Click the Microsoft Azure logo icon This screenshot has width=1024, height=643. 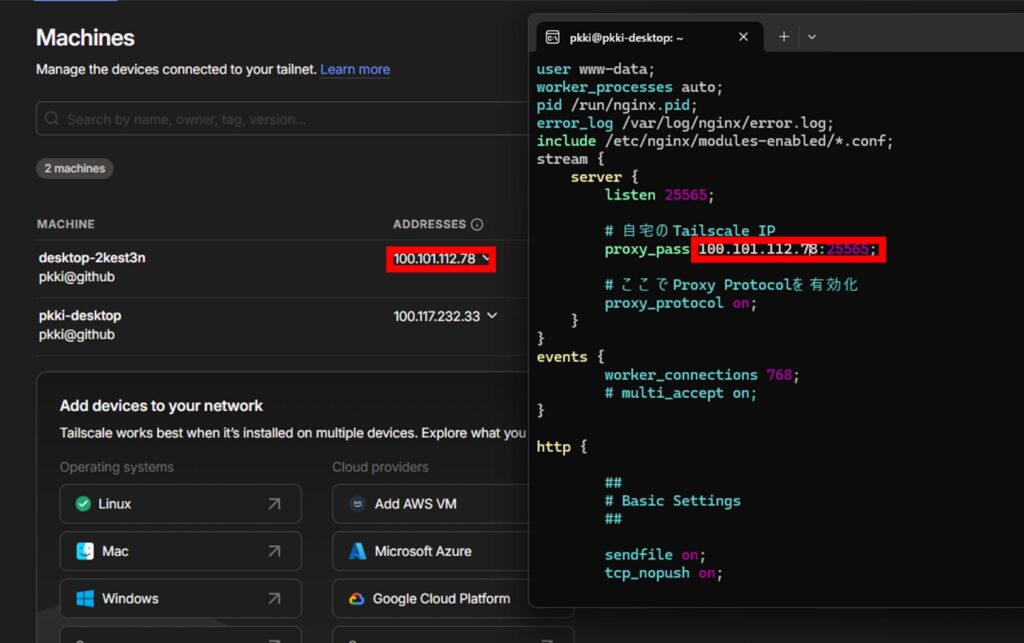357,551
